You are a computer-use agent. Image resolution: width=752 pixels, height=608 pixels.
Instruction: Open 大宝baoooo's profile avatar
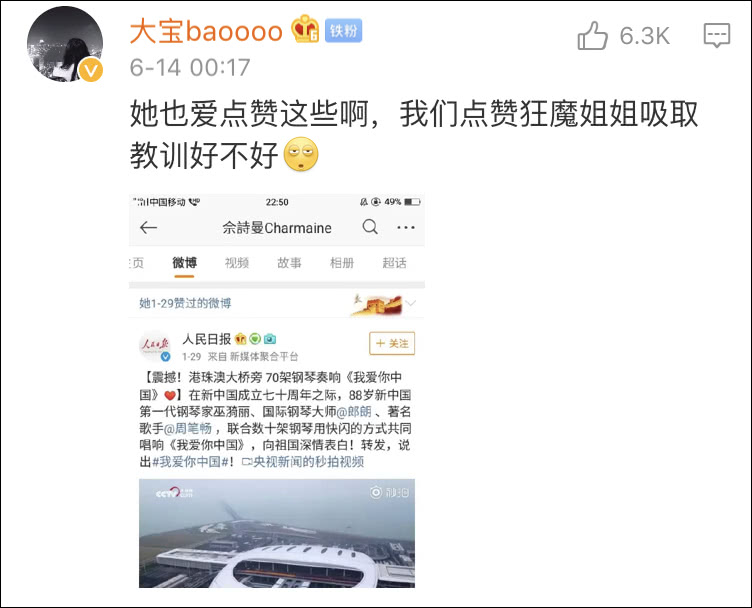tap(65, 44)
